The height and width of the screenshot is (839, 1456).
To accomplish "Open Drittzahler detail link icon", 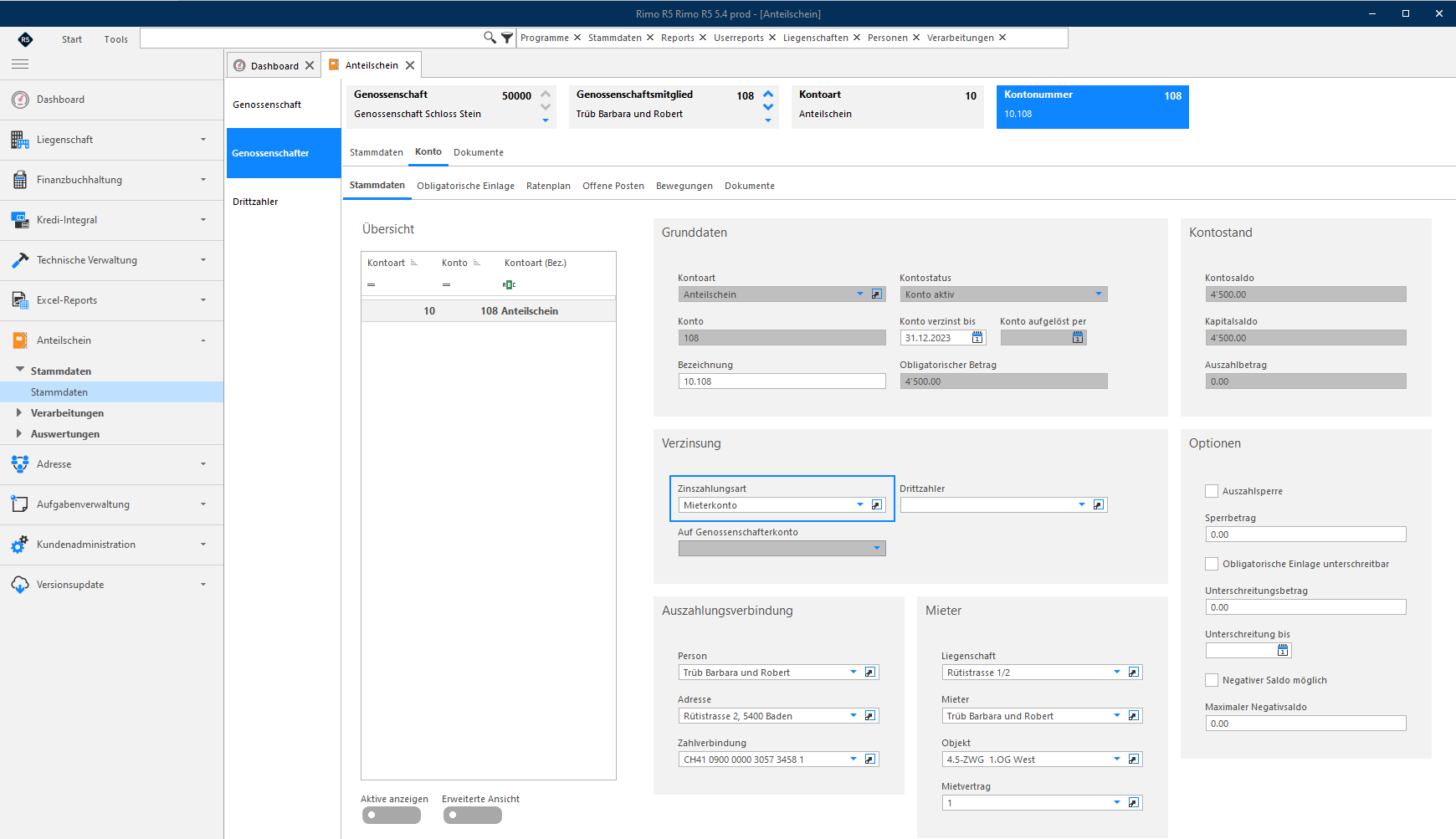I will pyautogui.click(x=1099, y=505).
